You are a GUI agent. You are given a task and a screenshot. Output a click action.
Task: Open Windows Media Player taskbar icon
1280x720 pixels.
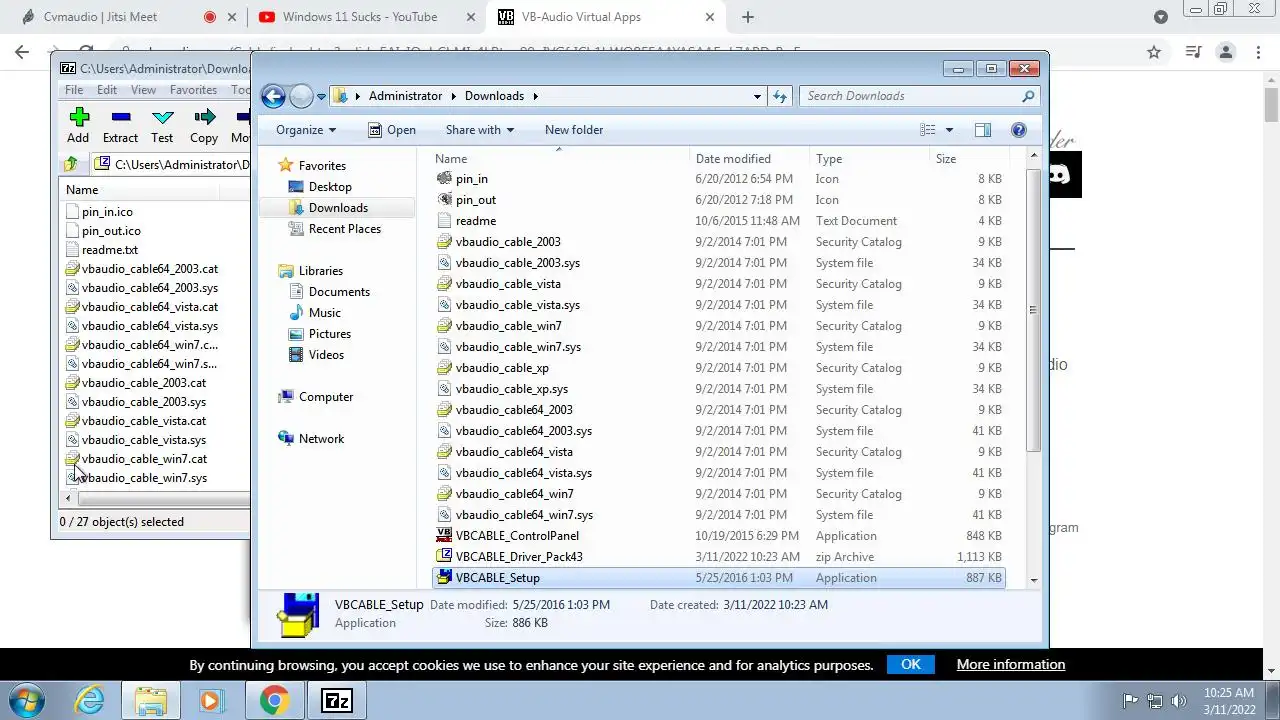[x=211, y=700]
